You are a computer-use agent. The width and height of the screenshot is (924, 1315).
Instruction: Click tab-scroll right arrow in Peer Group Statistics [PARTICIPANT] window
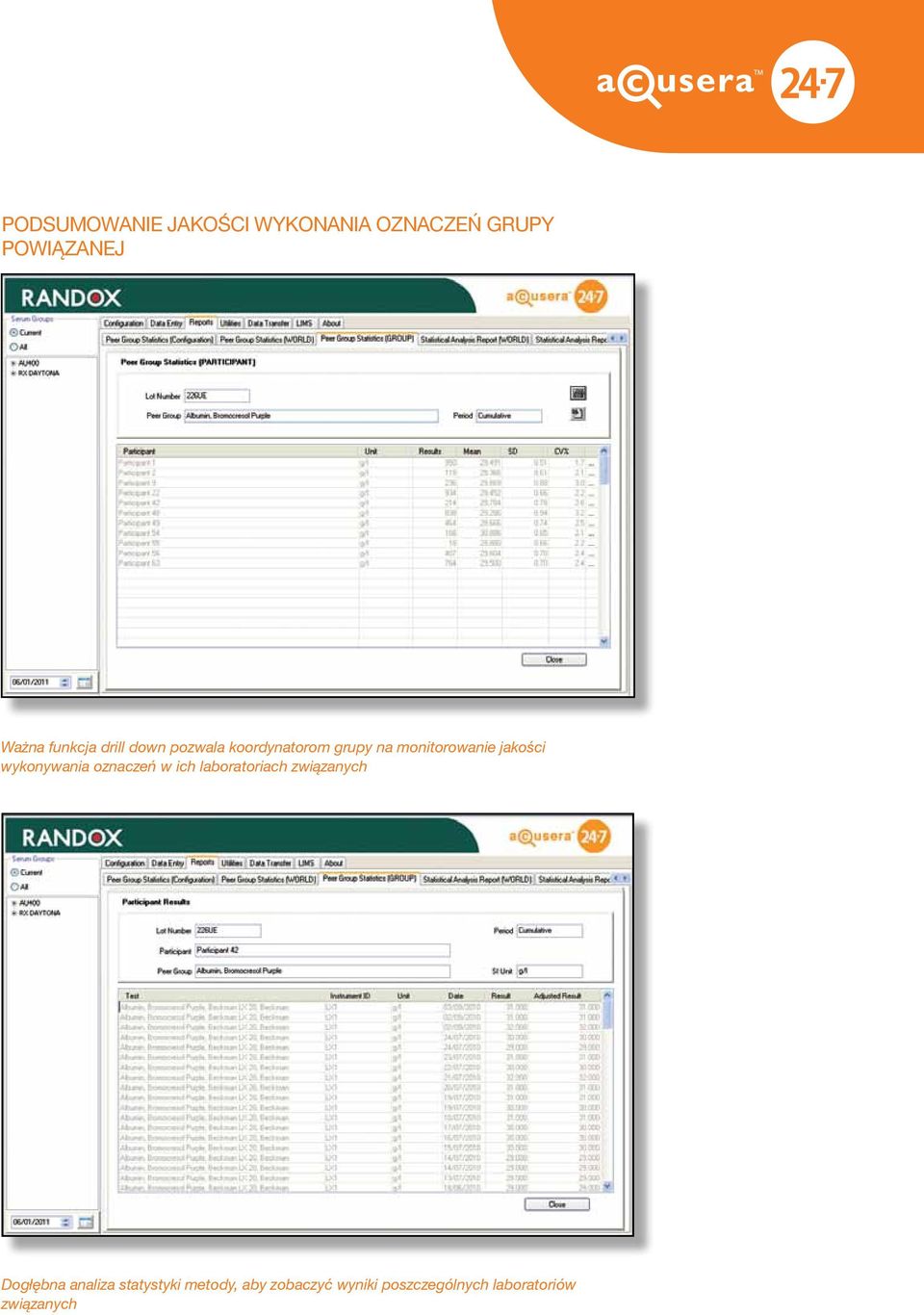(624, 338)
